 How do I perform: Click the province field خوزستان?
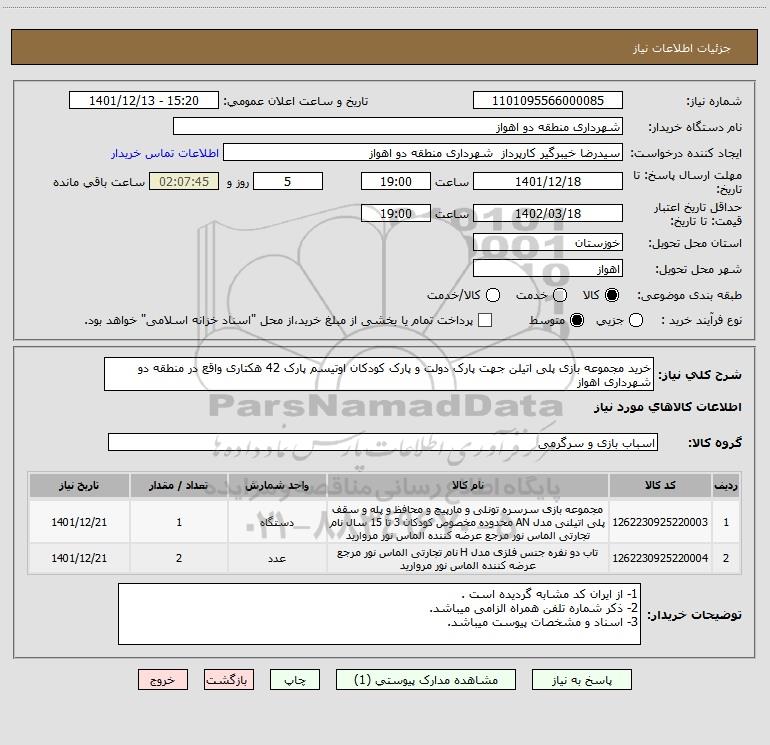pyautogui.click(x=548, y=242)
